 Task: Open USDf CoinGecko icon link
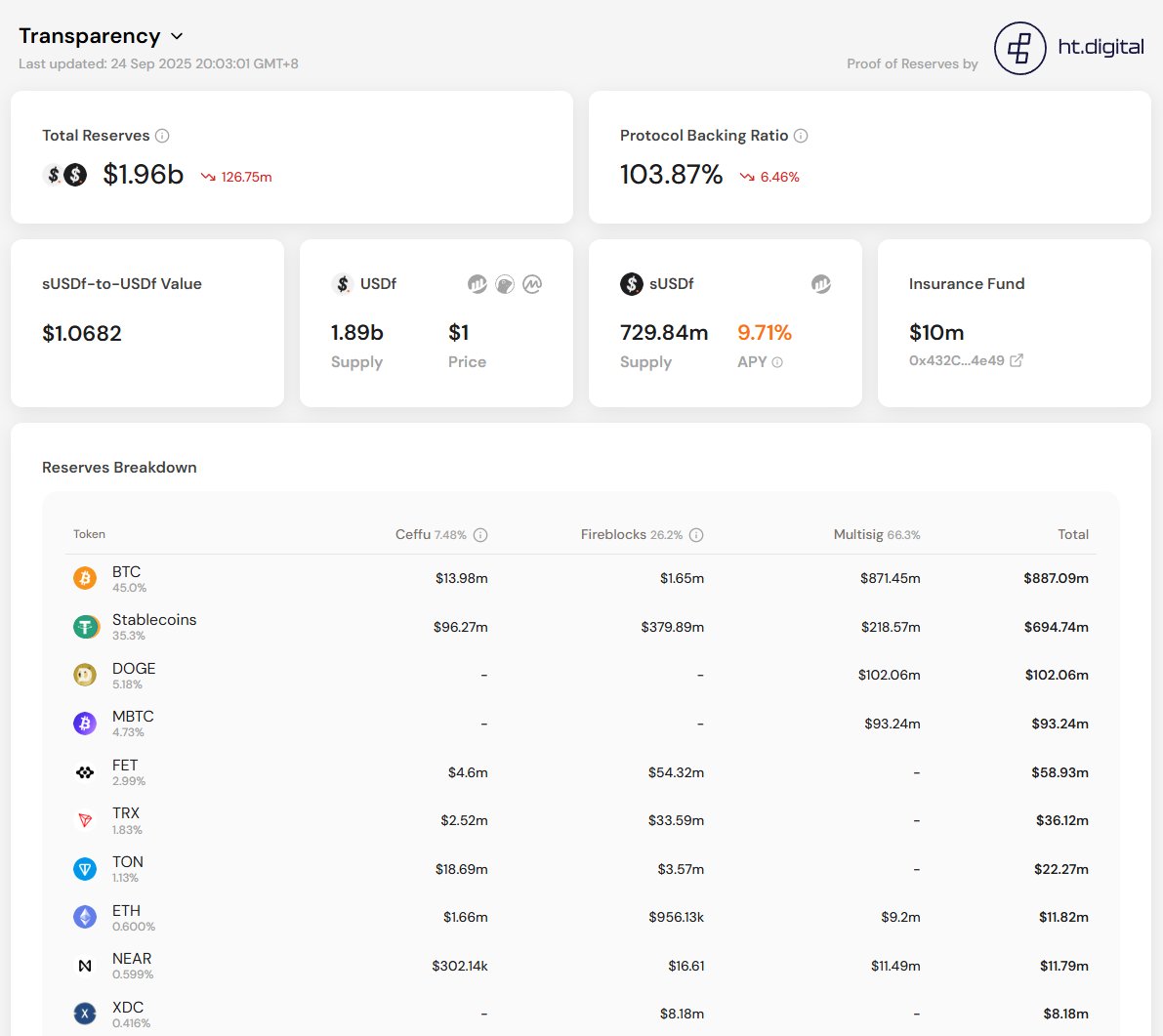point(505,284)
